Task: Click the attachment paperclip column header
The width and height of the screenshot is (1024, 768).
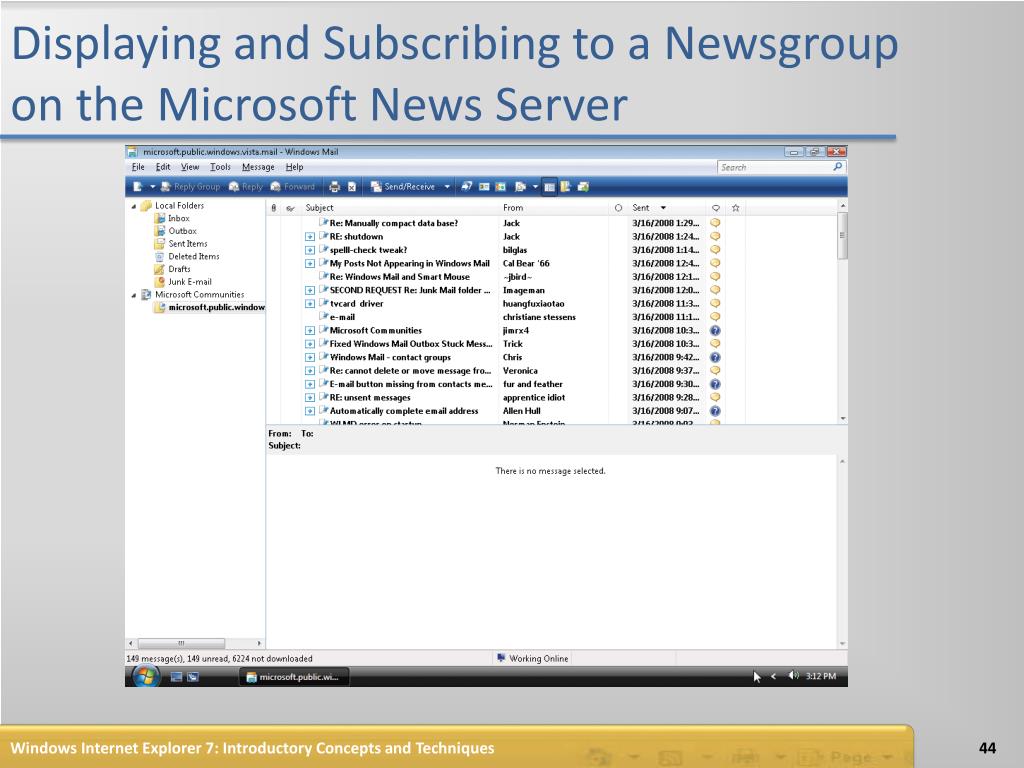Action: click(x=274, y=208)
